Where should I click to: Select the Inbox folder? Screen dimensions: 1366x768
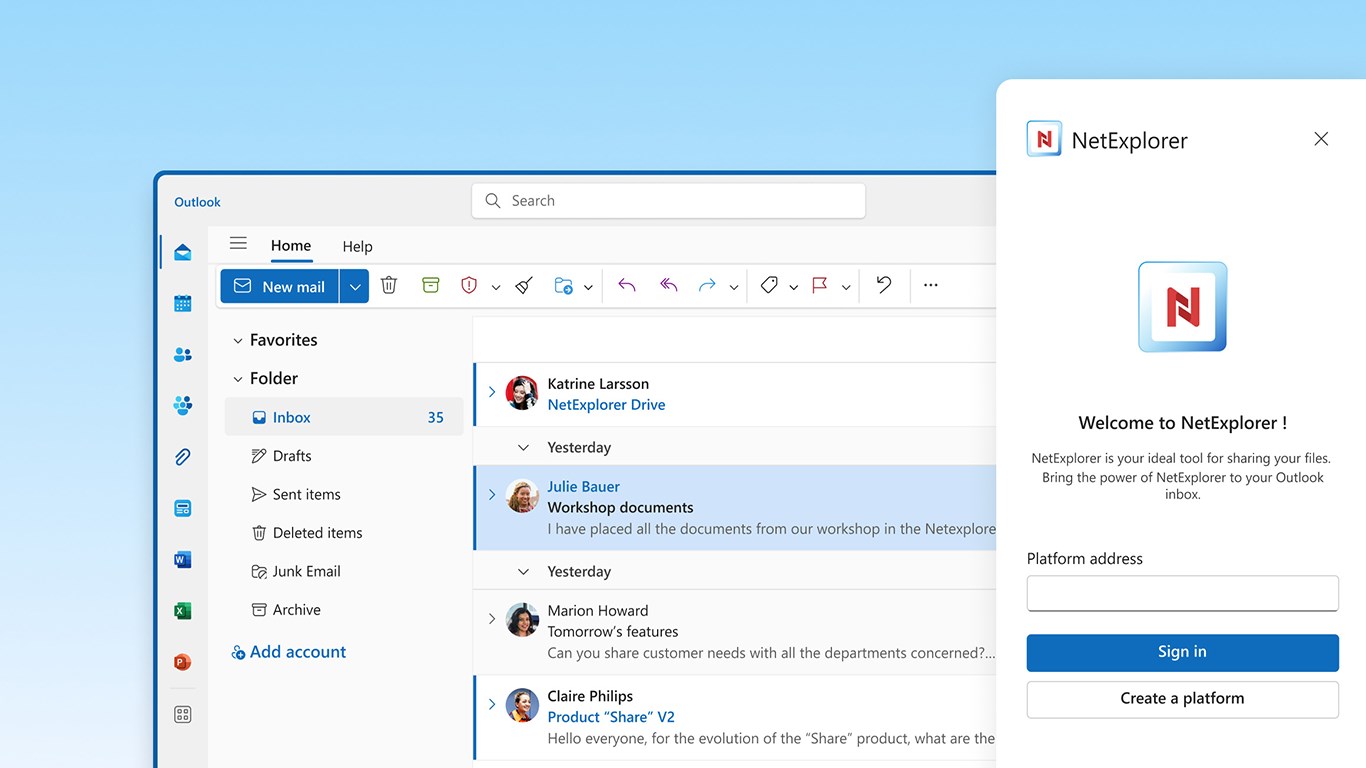click(x=344, y=417)
